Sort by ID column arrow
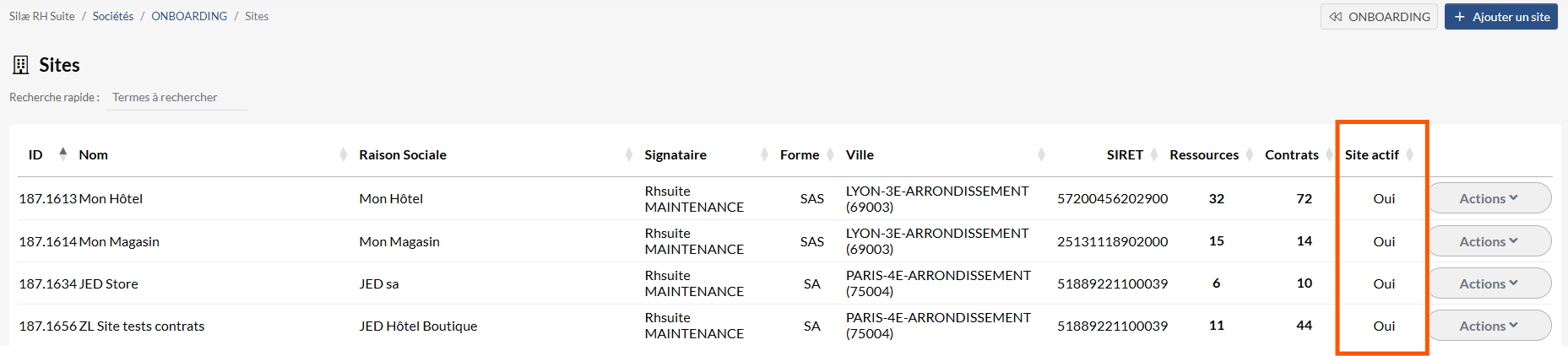The image size is (1568, 356). (x=62, y=154)
